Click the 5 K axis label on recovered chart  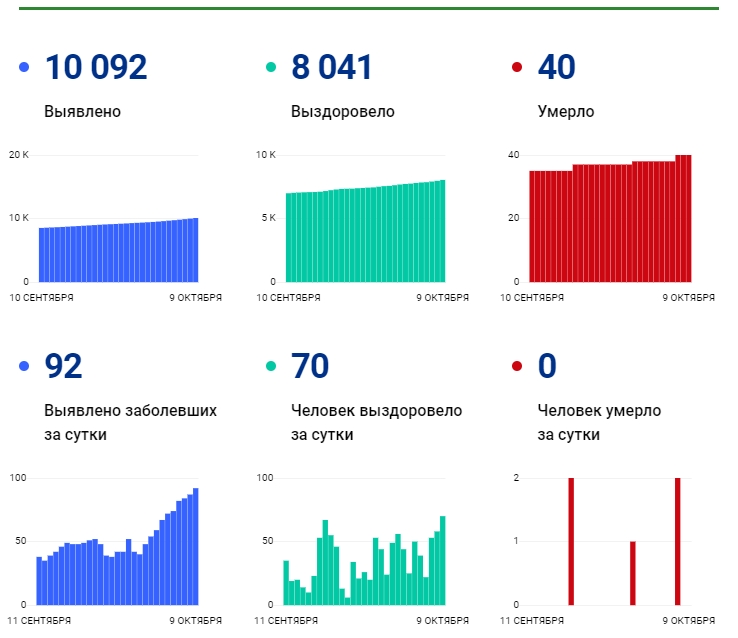tap(269, 218)
